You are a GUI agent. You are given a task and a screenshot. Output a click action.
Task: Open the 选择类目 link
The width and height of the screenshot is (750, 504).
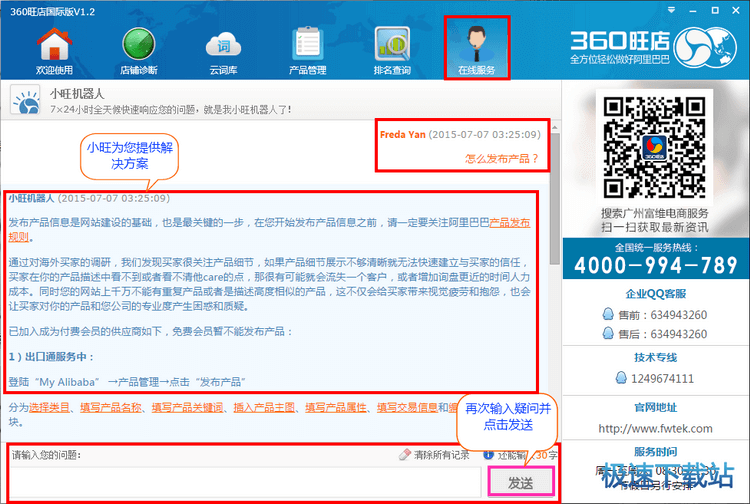click(49, 407)
